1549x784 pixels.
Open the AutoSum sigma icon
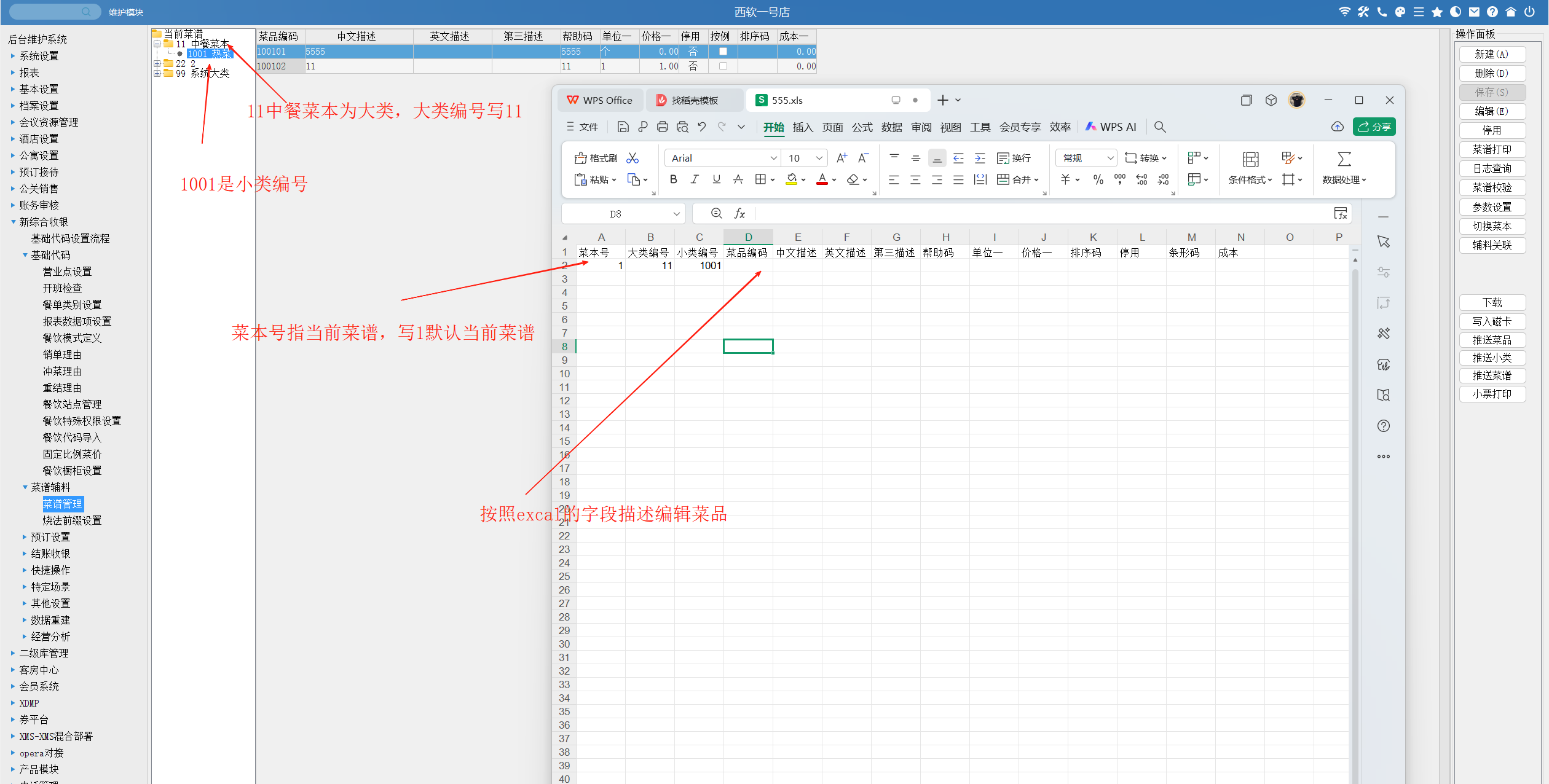coord(1344,159)
